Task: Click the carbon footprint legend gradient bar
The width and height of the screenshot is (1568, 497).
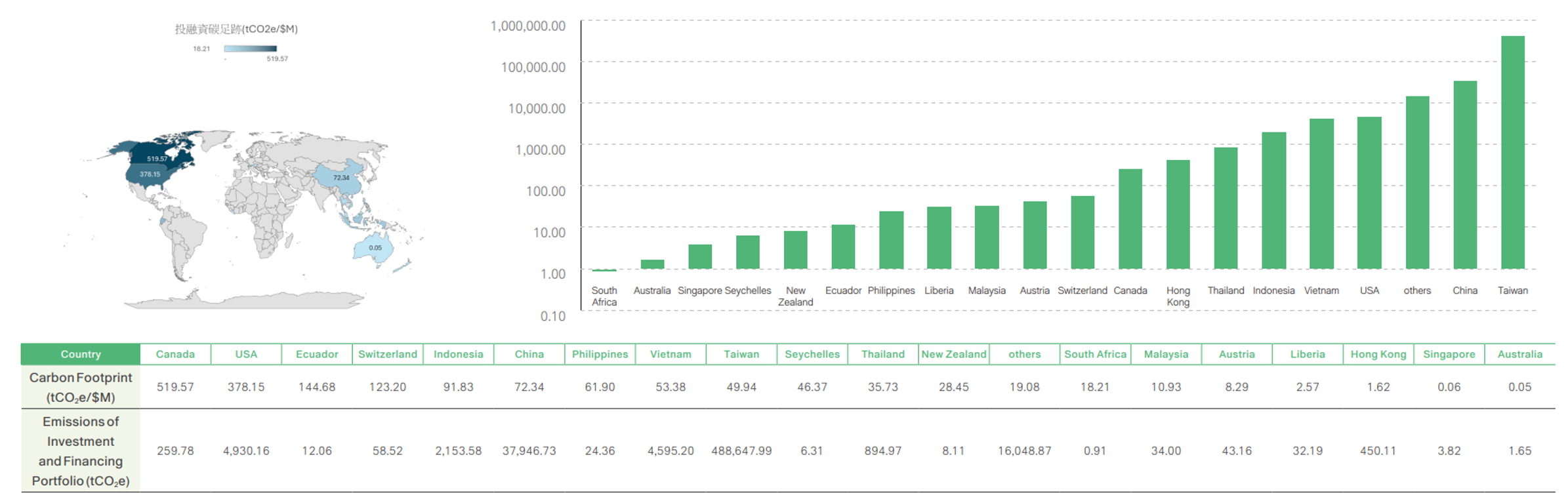Action: [250, 49]
